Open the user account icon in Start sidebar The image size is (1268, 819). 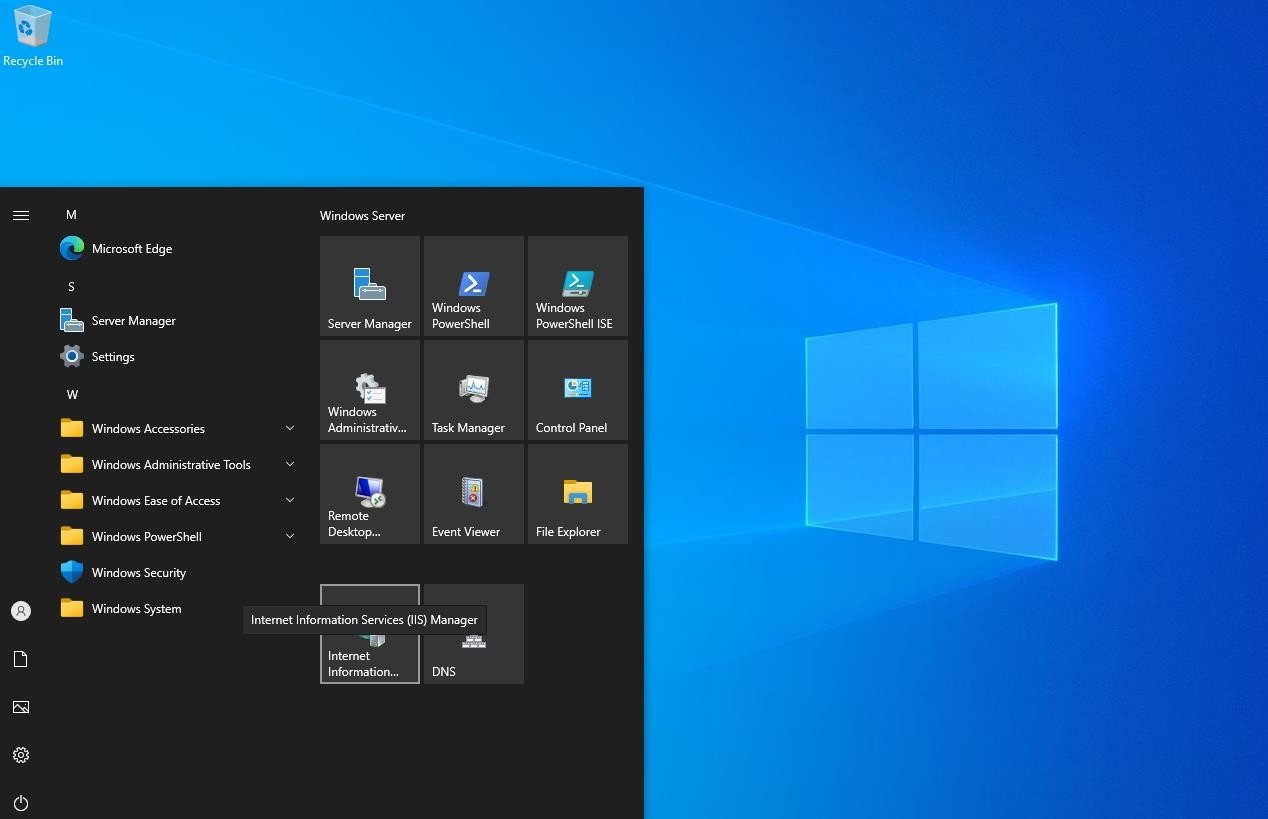(21, 611)
